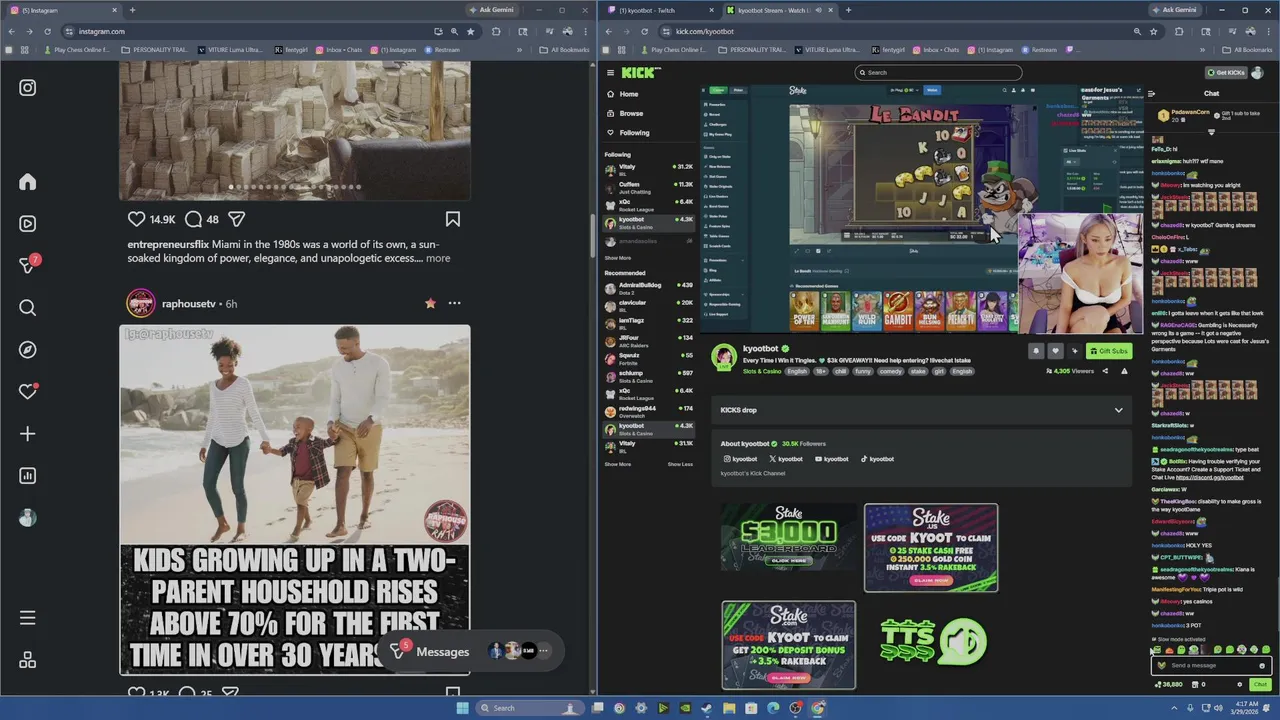This screenshot has height=720, width=1280.
Task: Bookmark instagram.com with the star icon
Action: point(470,31)
